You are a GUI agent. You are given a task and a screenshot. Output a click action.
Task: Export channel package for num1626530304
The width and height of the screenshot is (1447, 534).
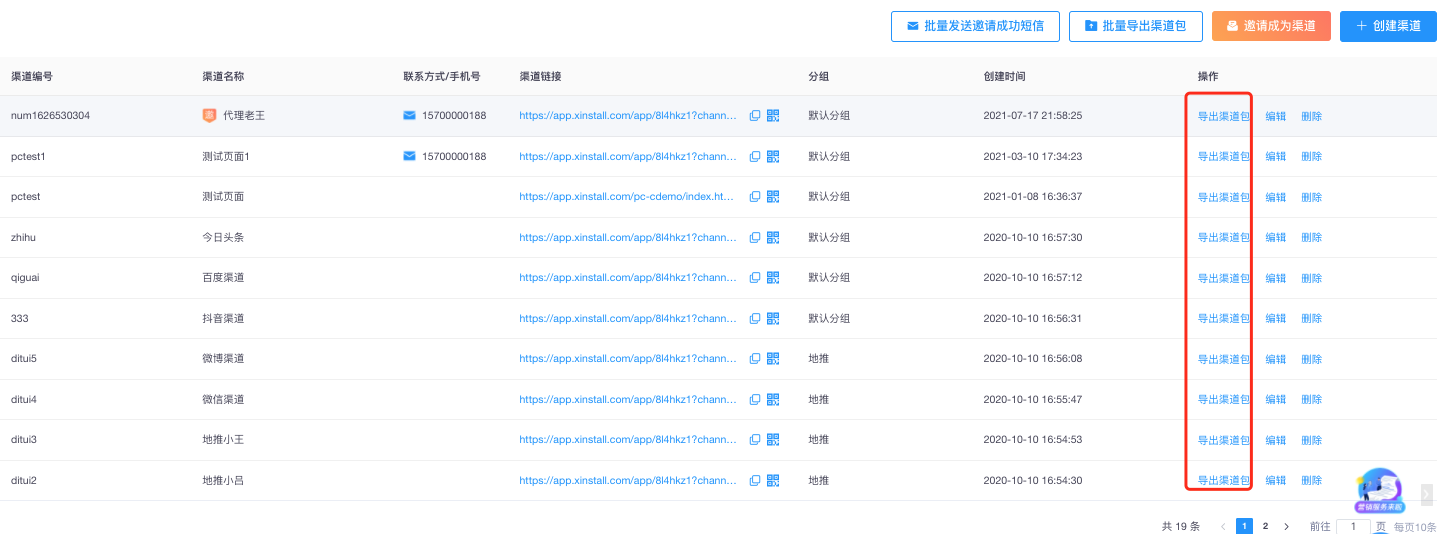pyautogui.click(x=1224, y=116)
